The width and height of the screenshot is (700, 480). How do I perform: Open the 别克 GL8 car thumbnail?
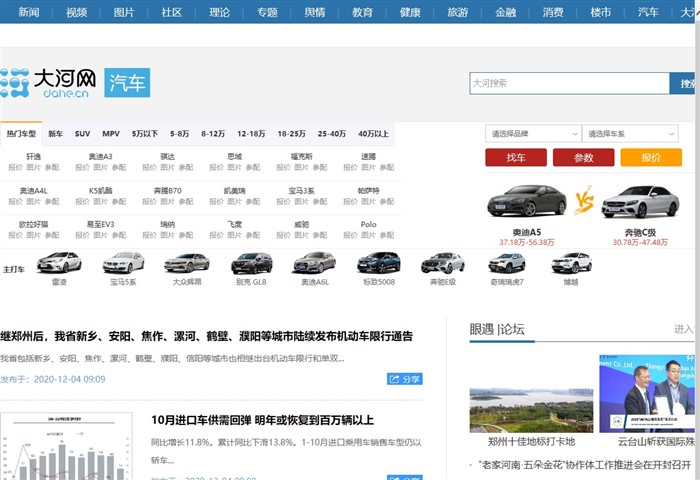click(x=251, y=263)
